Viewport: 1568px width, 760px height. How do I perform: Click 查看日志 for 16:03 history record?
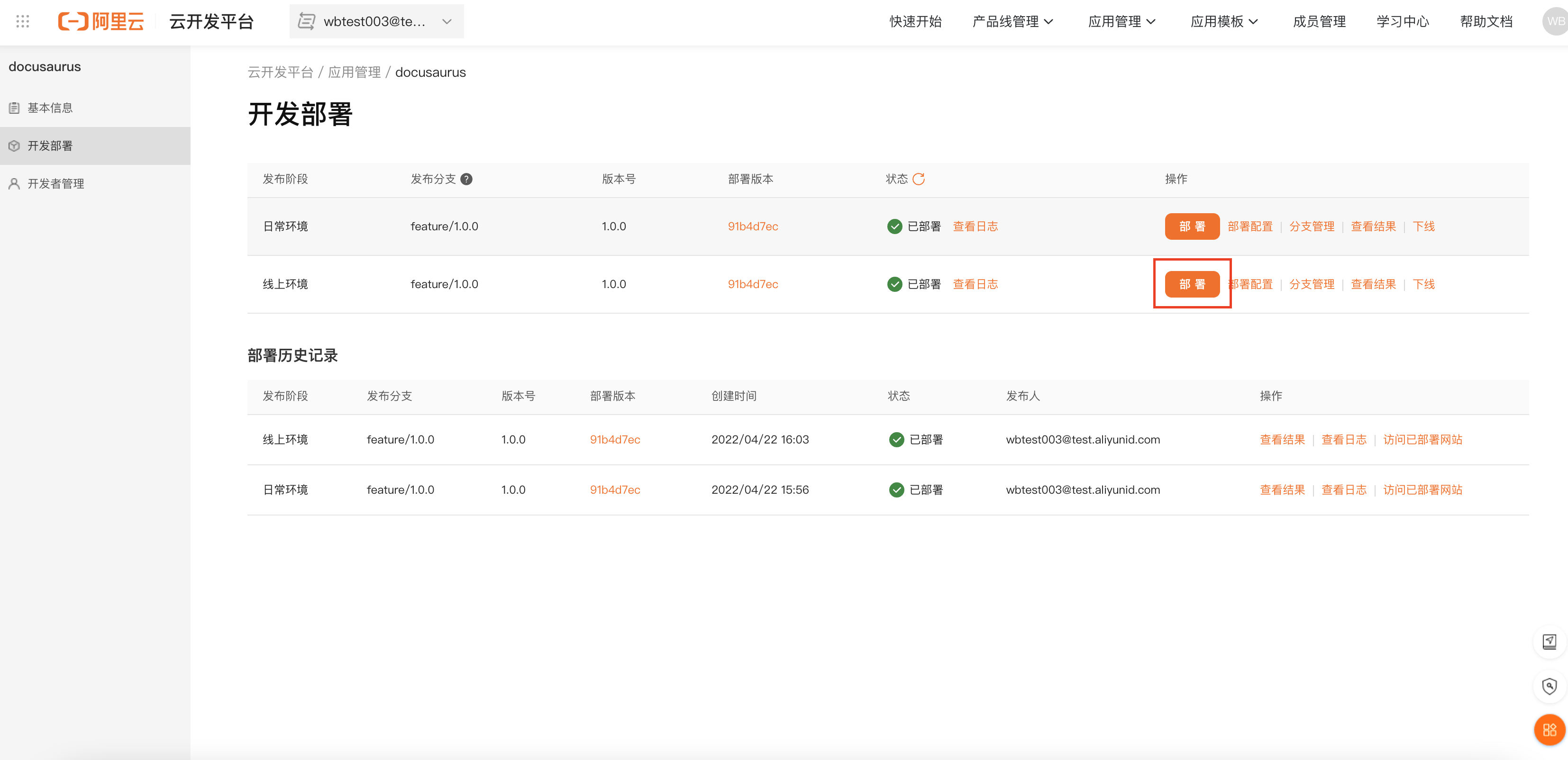point(1343,439)
